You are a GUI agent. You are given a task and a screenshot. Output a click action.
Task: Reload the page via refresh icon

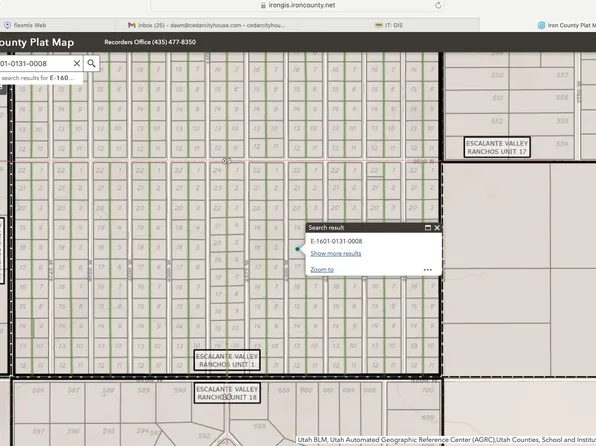pyautogui.click(x=438, y=5)
